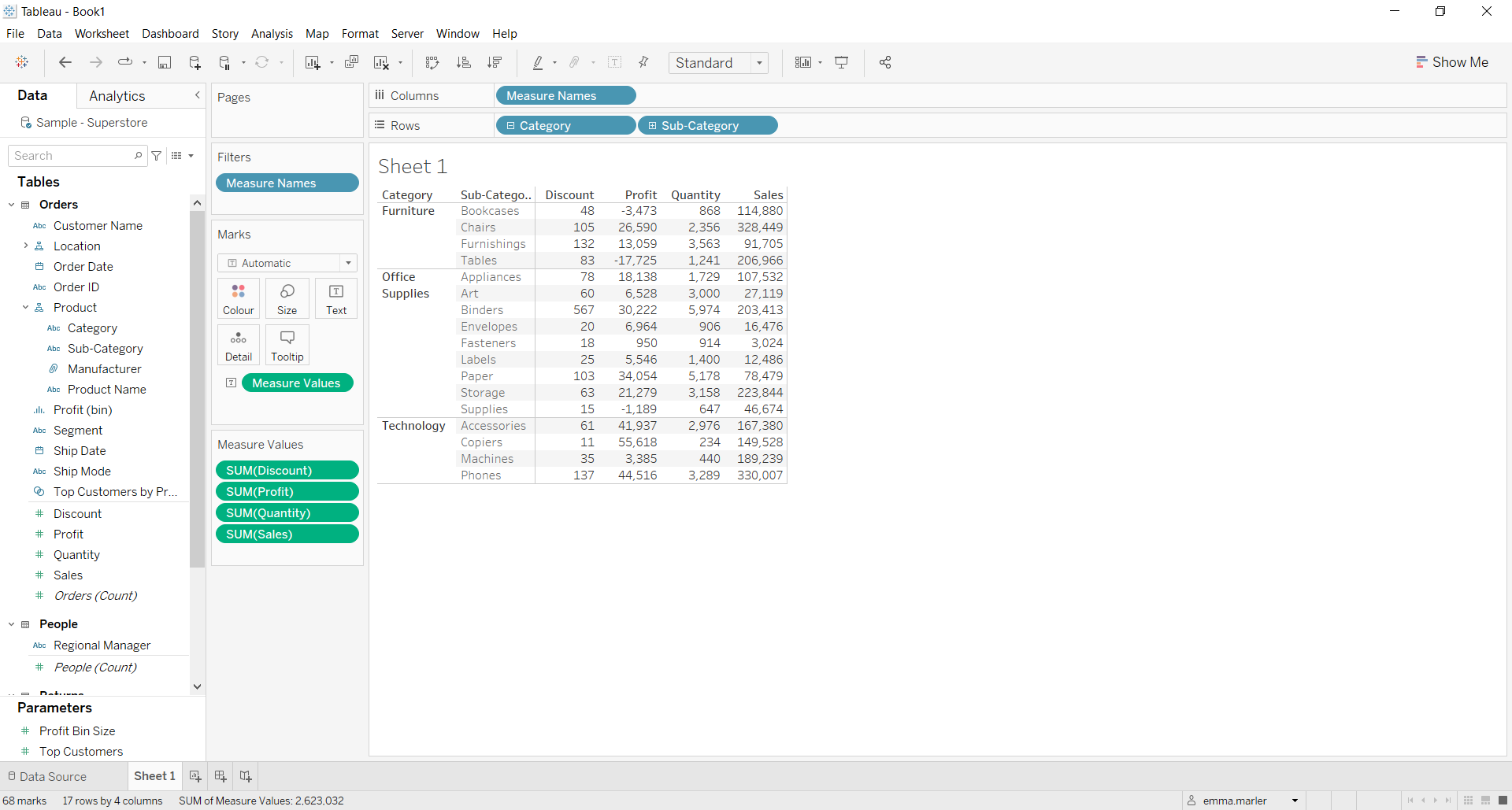The image size is (1512, 810).
Task: Enter presentation mode from the toolbar
Action: (x=841, y=62)
